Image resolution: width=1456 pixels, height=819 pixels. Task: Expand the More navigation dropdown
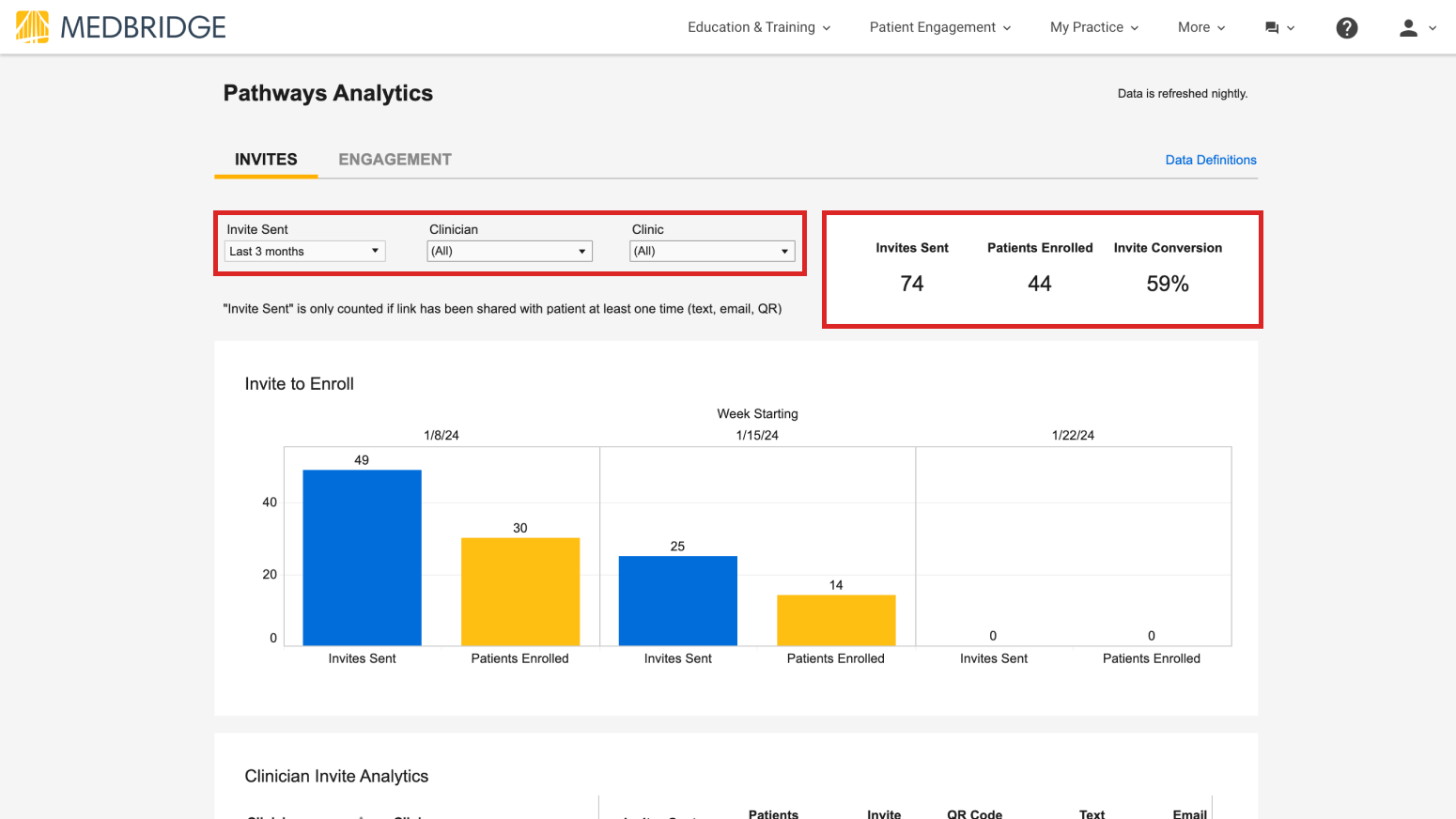tap(1200, 27)
